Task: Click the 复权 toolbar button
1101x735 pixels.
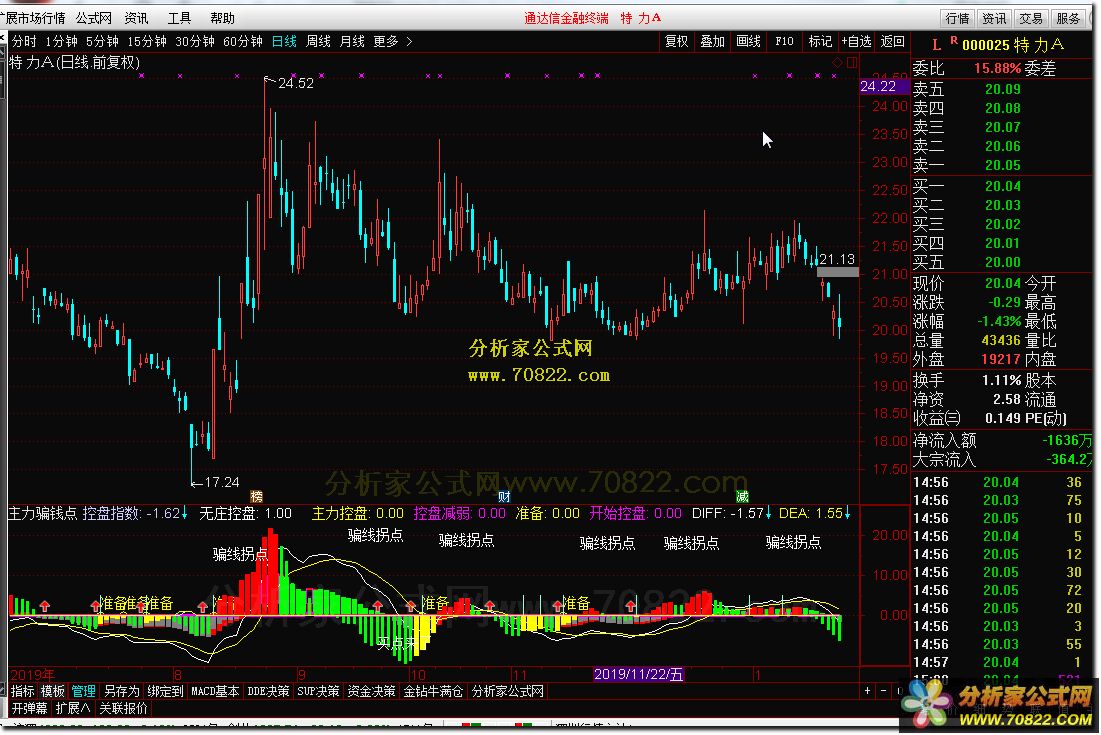Action: point(676,41)
